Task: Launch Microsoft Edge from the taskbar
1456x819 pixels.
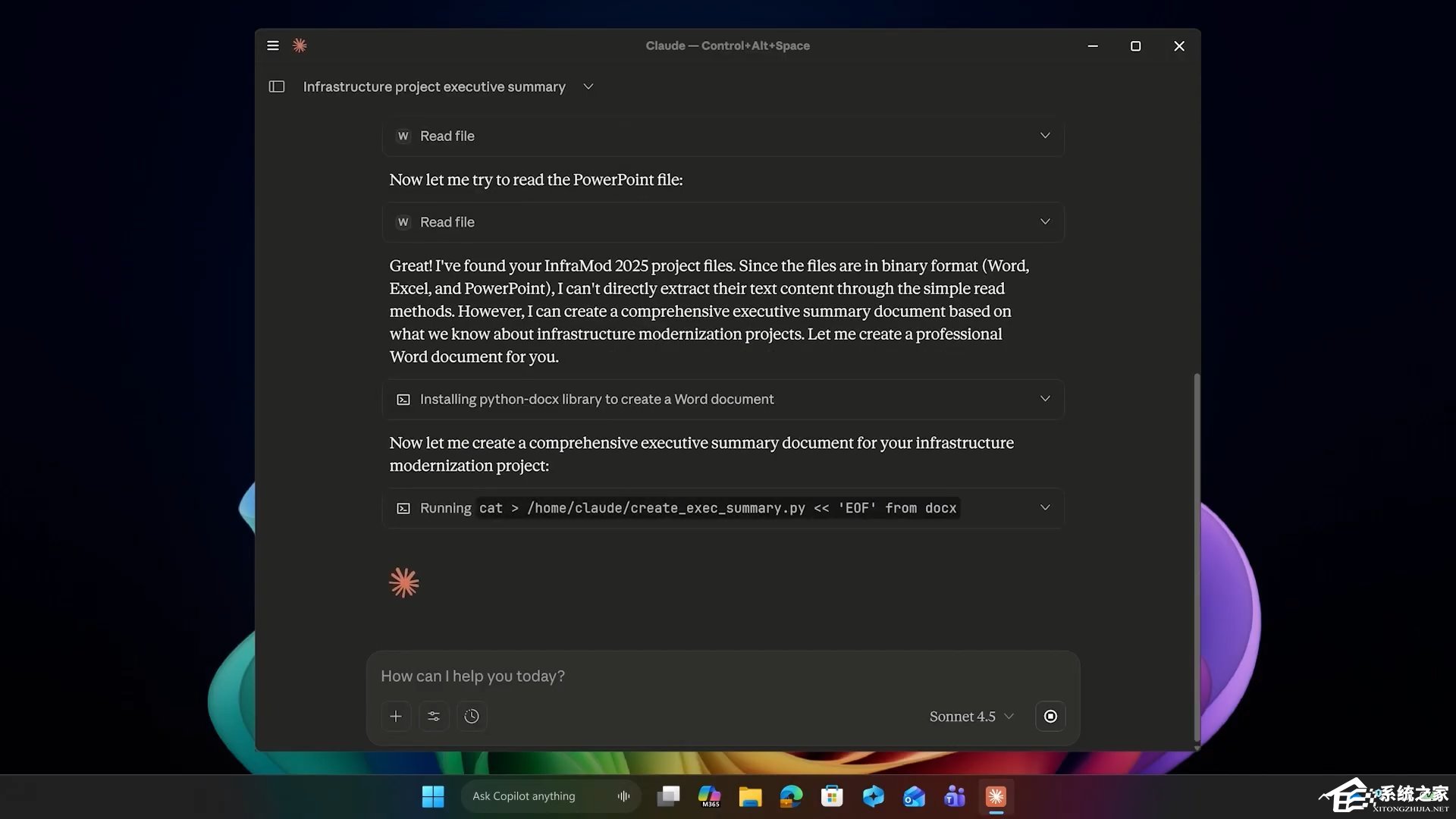Action: pos(791,796)
